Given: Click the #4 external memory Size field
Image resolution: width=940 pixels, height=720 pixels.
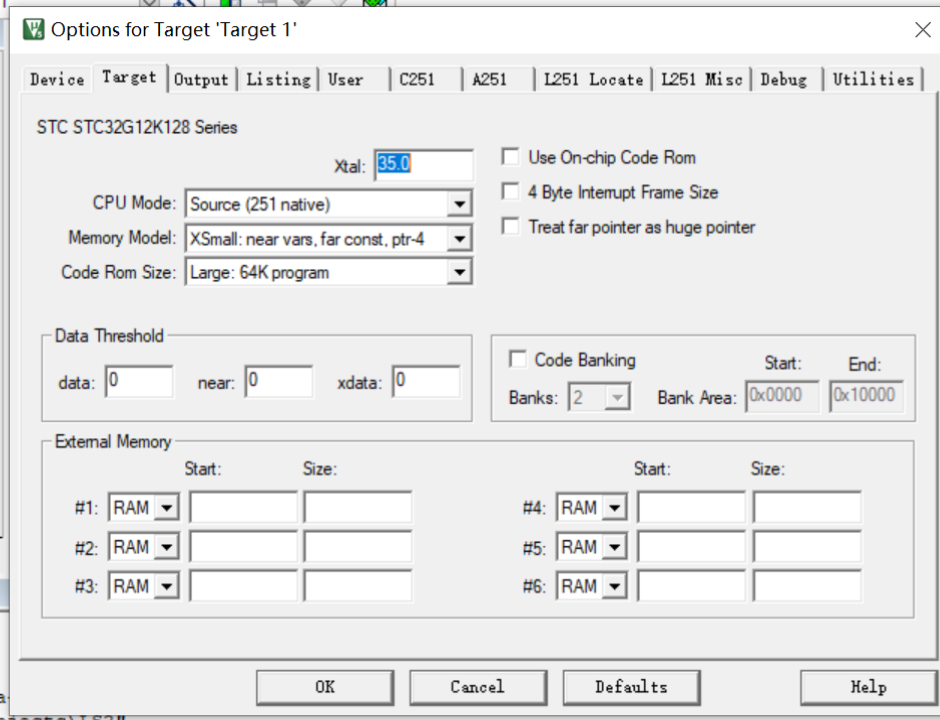Looking at the screenshot, I should point(807,507).
